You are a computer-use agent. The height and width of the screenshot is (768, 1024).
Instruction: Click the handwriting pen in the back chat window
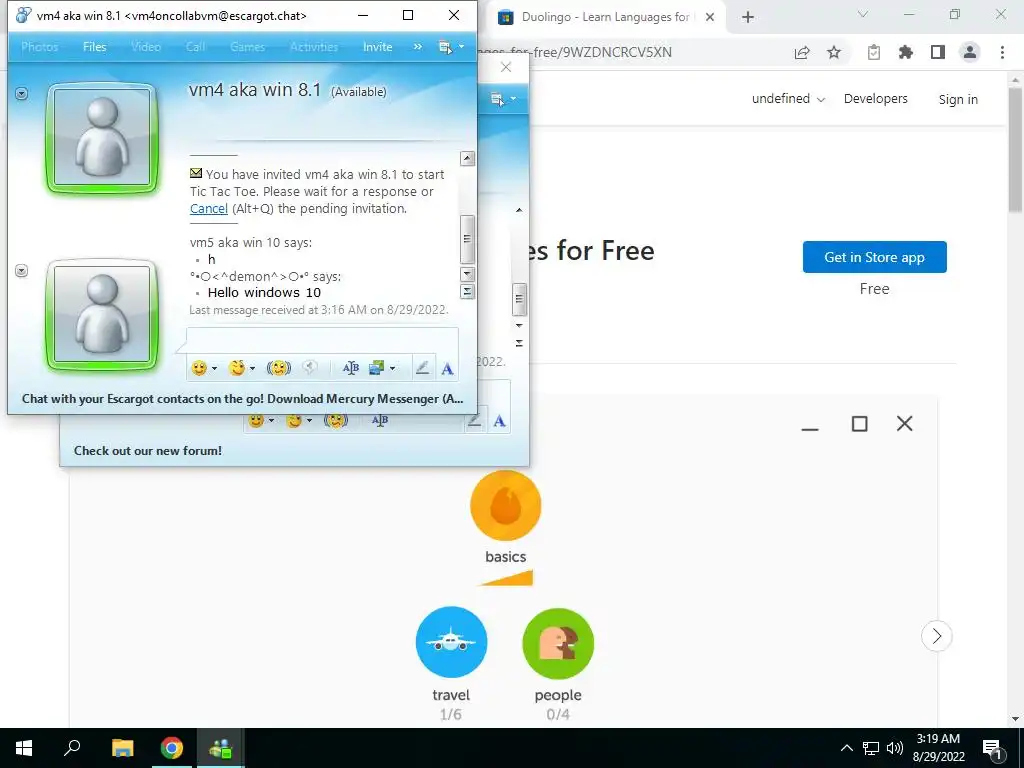coord(475,421)
